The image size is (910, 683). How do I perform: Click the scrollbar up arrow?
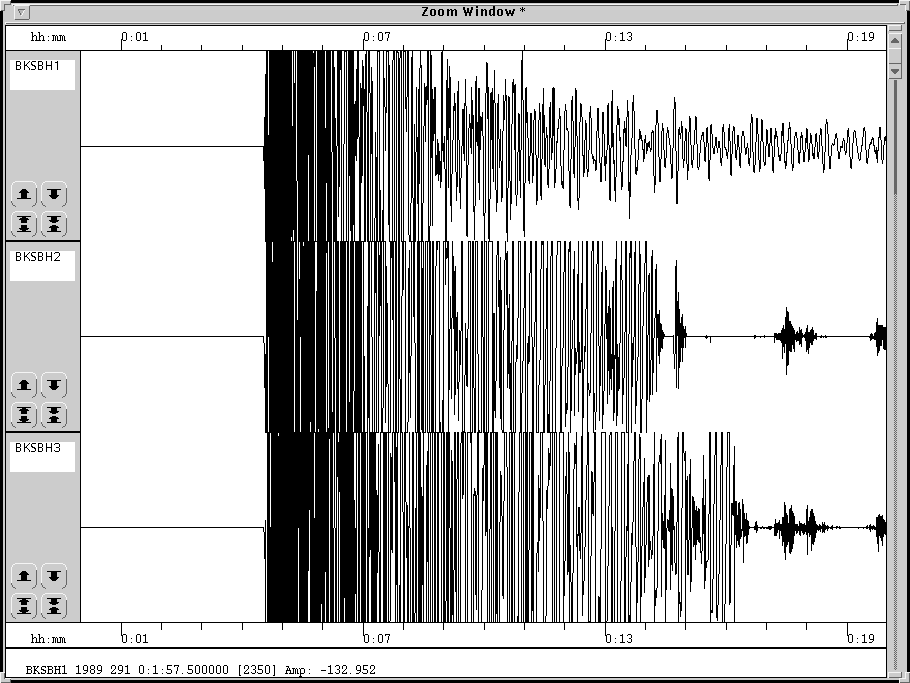pos(895,42)
